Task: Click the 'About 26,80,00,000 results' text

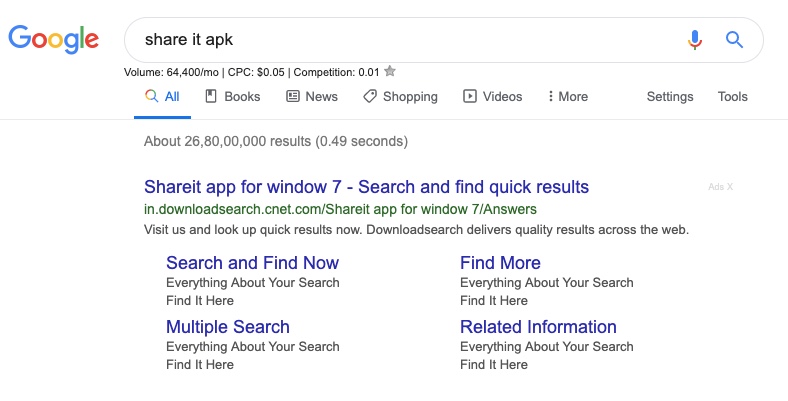Action: point(276,142)
